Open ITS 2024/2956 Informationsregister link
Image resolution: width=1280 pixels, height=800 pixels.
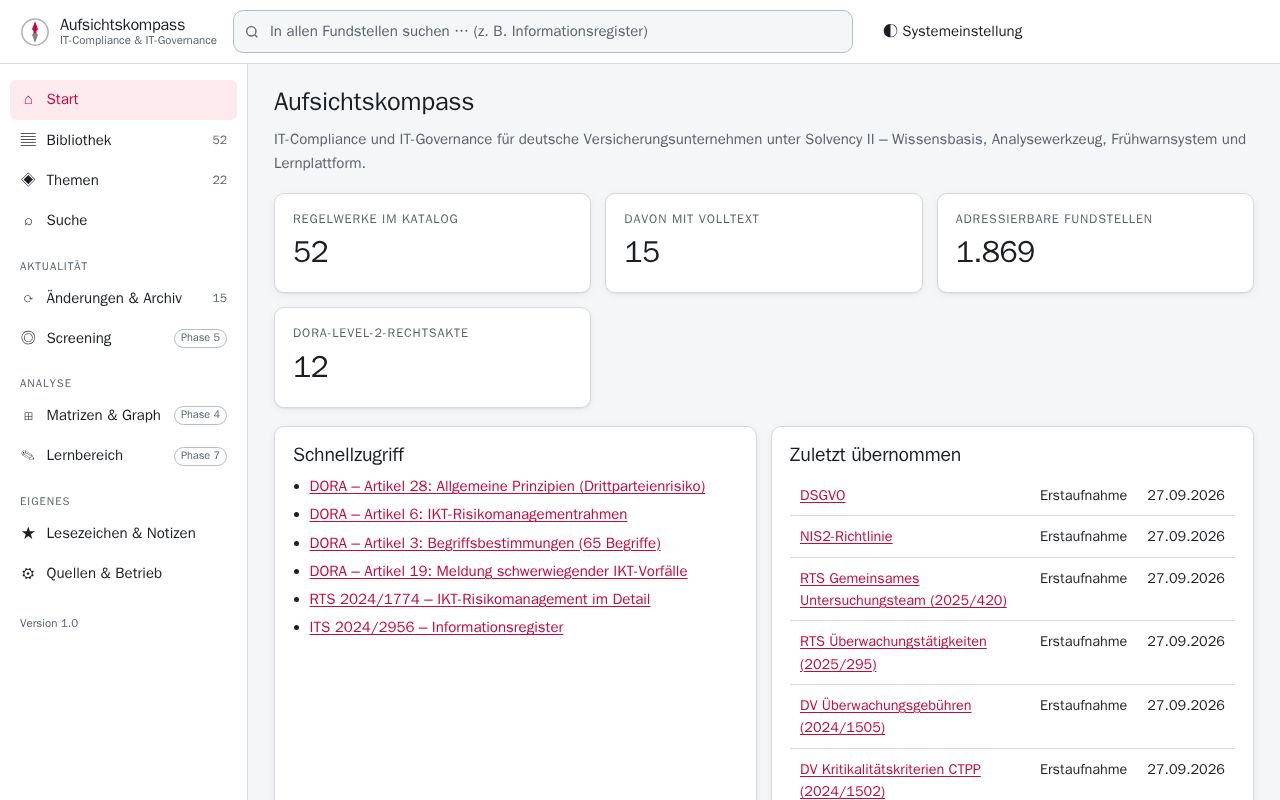coord(436,627)
